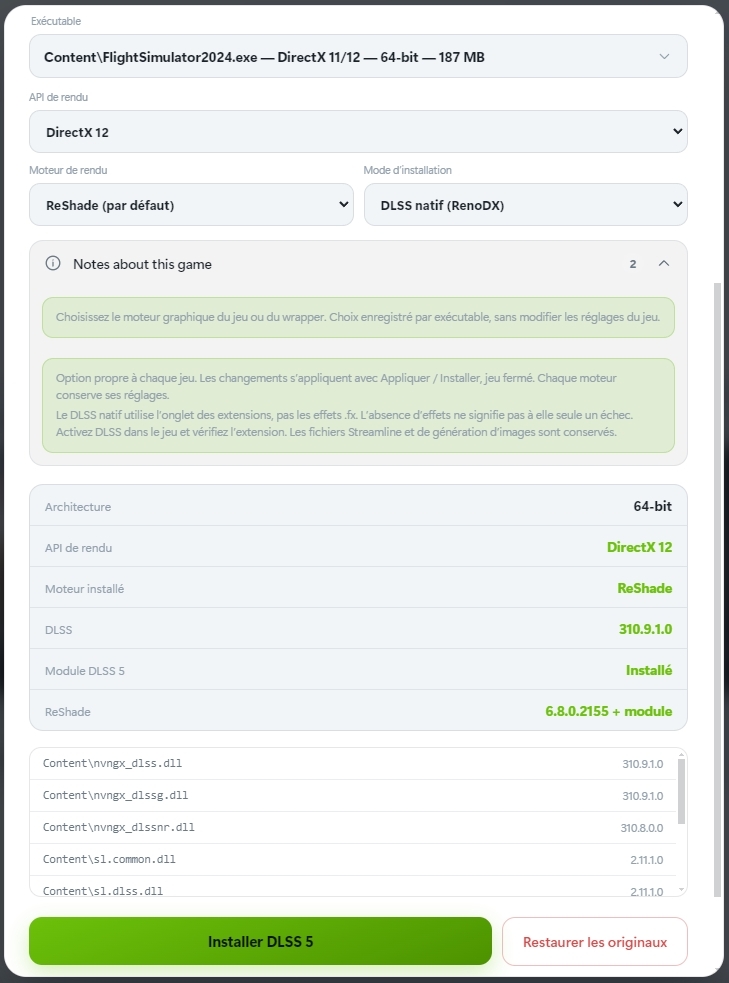
Task: Click the Mode d'installation label
Action: tap(407, 170)
